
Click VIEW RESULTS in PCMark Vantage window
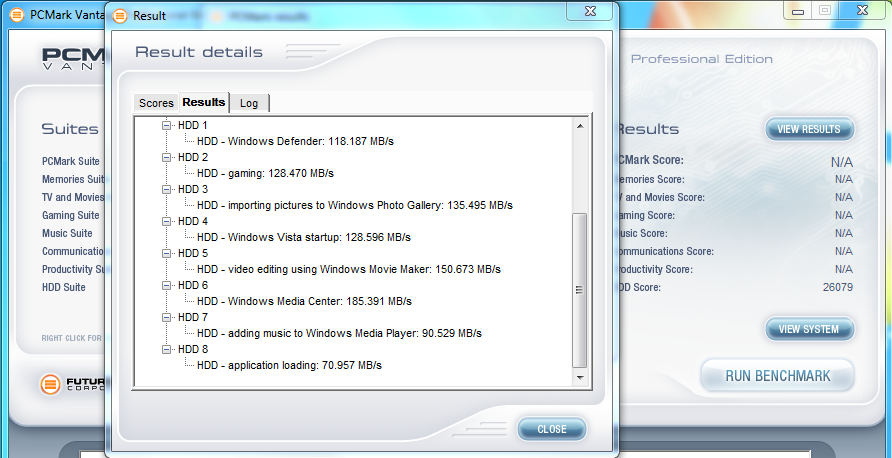(x=809, y=129)
